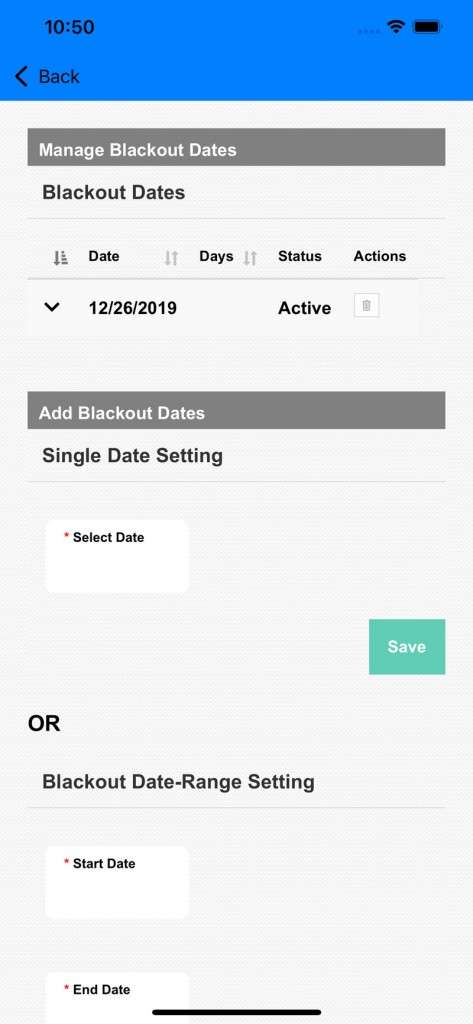
Task: Go back using the Back label
Action: [x=59, y=76]
